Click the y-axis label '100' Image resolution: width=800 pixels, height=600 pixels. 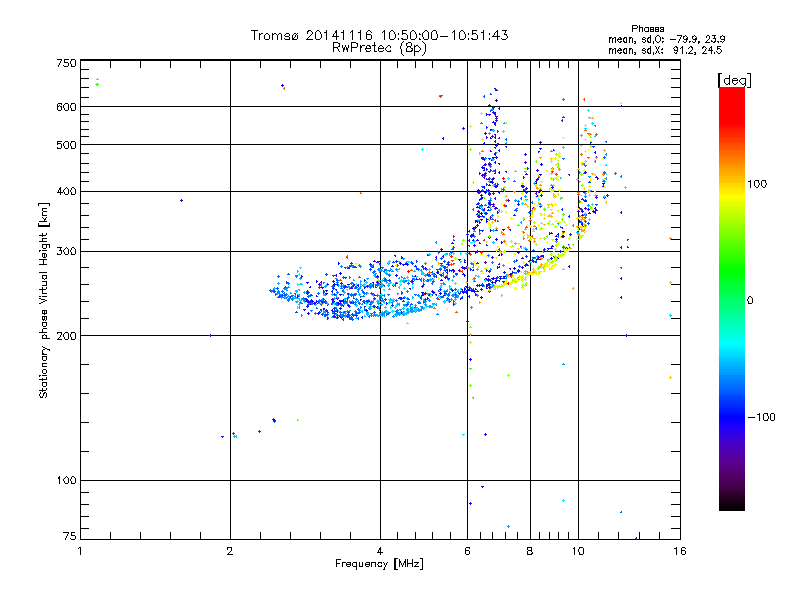(x=66, y=481)
